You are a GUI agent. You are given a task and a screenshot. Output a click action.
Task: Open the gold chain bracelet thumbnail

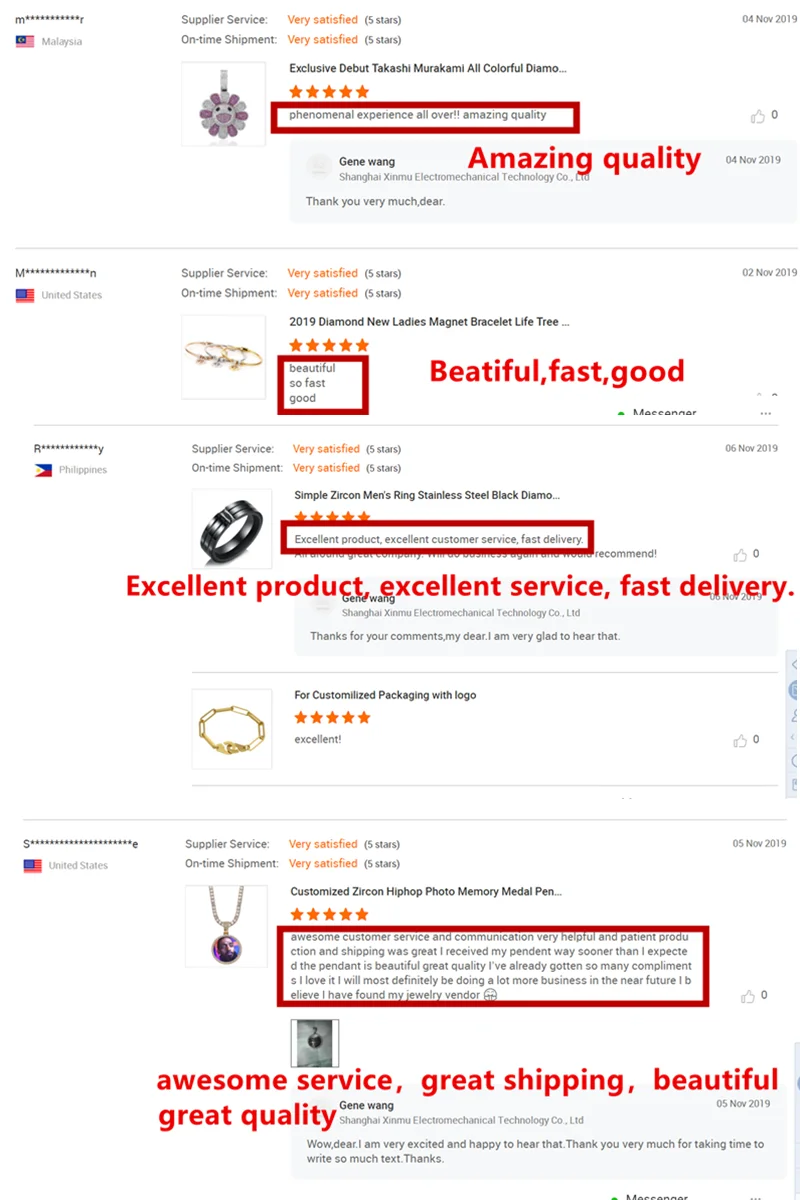231,728
